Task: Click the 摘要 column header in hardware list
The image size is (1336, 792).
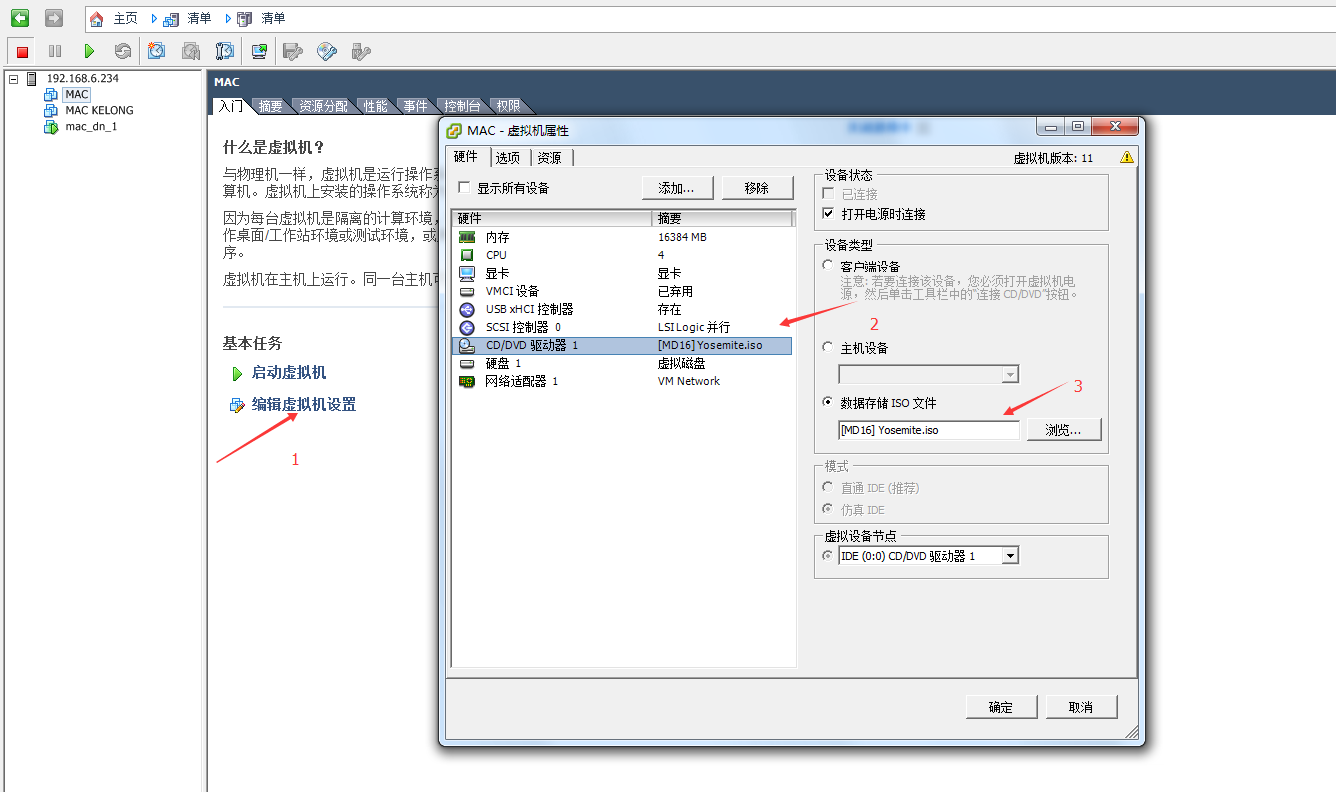Action: pos(722,218)
